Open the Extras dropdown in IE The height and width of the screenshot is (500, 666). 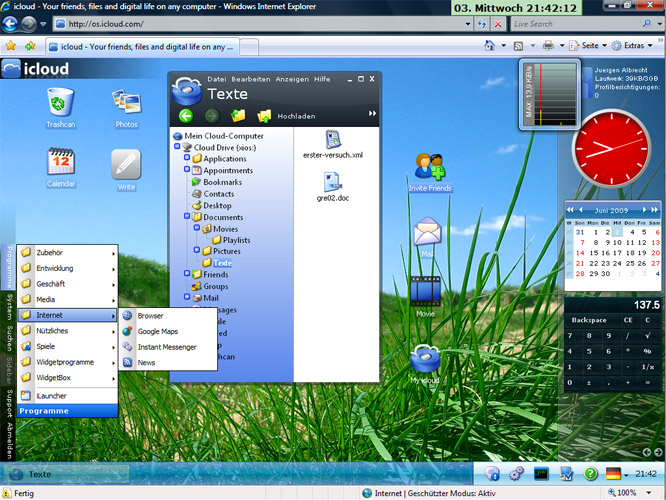632,45
